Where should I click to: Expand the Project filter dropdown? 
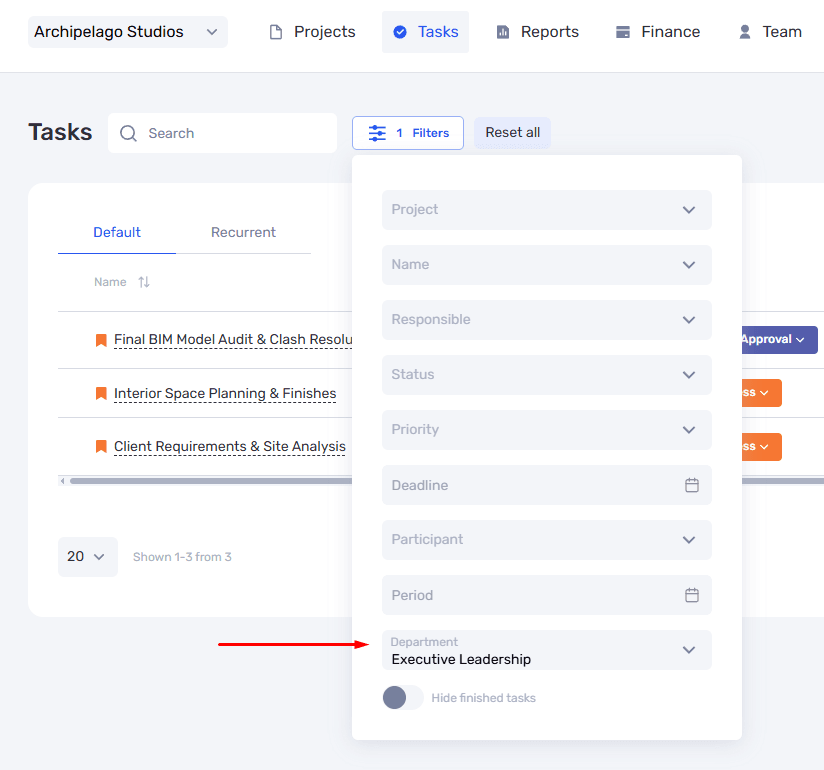pos(547,210)
